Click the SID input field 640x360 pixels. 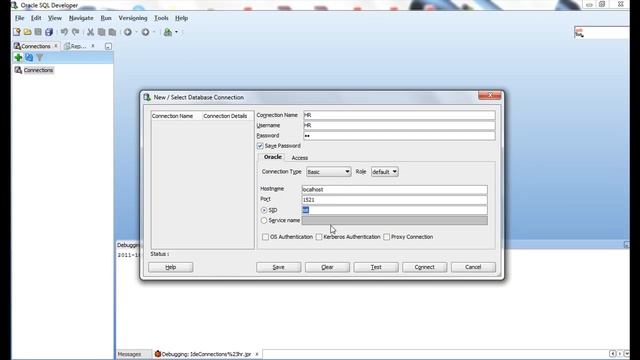[x=394, y=210]
